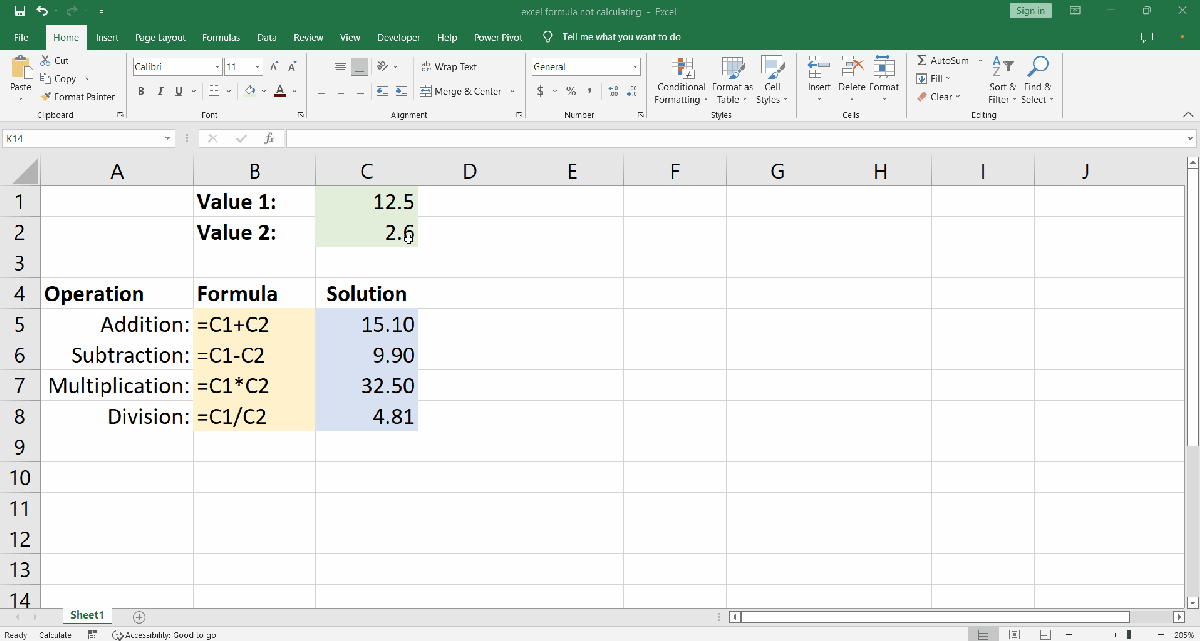
Task: Open the Calibri font name dropdown
Action: tap(217, 67)
